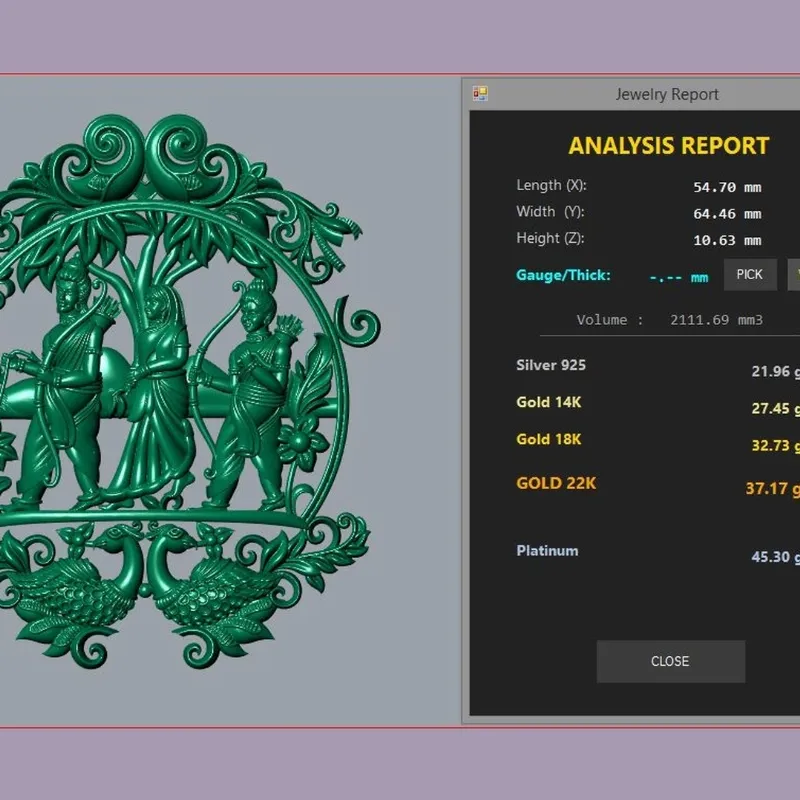Image resolution: width=800 pixels, height=800 pixels.
Task: Select the Jewelry Report title bar
Action: click(x=631, y=94)
